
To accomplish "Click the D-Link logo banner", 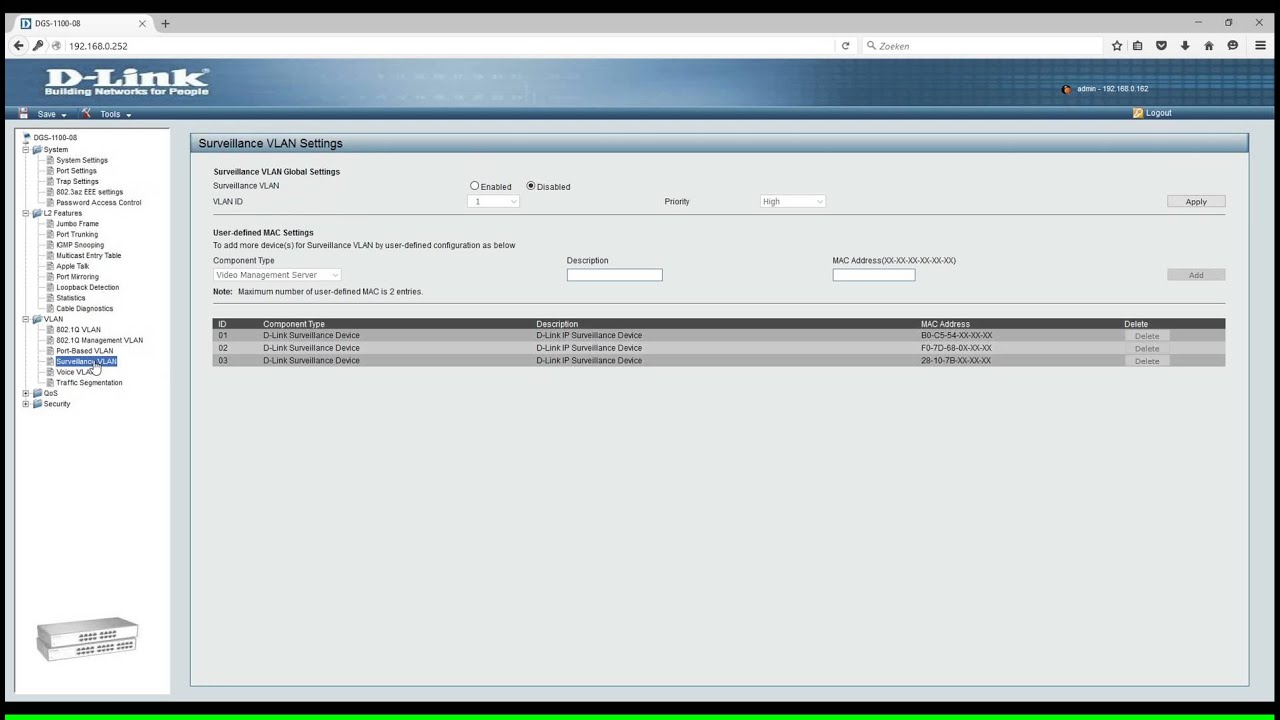I will tap(127, 82).
